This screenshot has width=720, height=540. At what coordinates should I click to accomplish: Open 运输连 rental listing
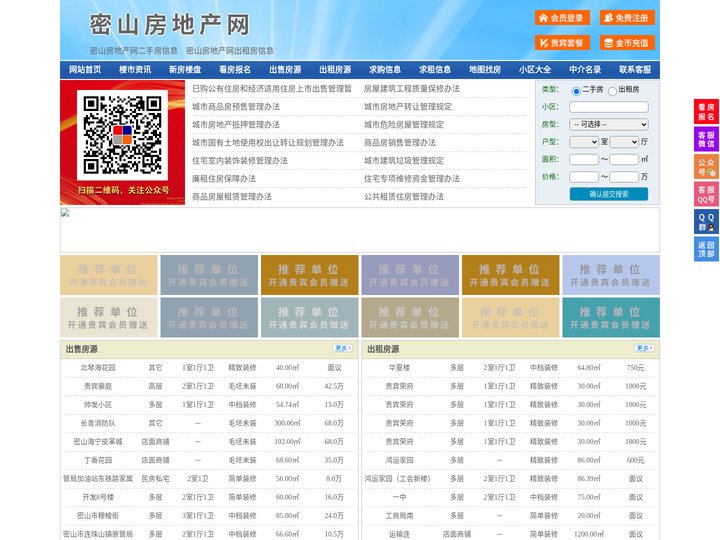point(399,534)
